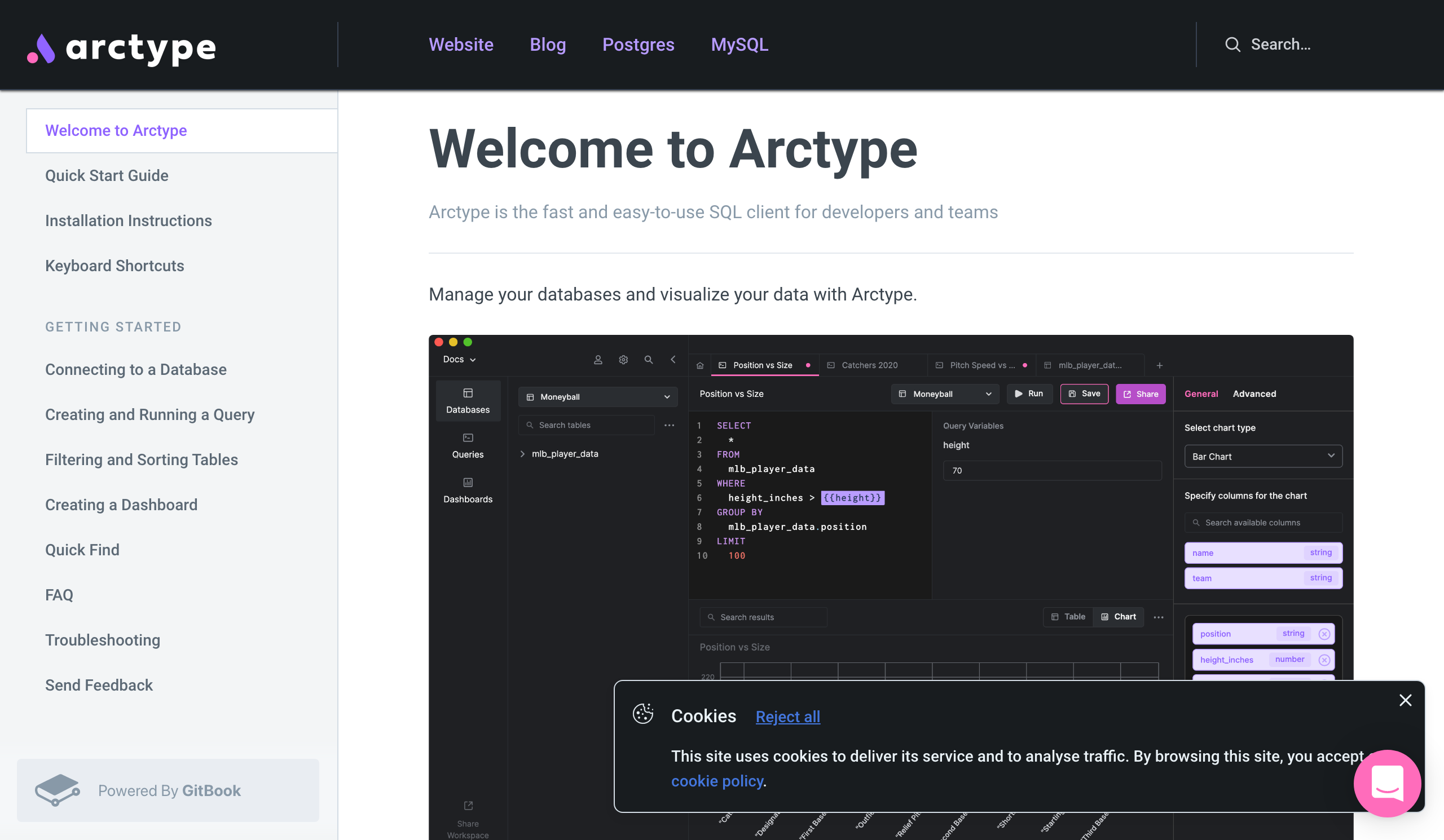Screen dimensions: 1444x840
Task: Click the header Search field
Action: click(x=1280, y=45)
